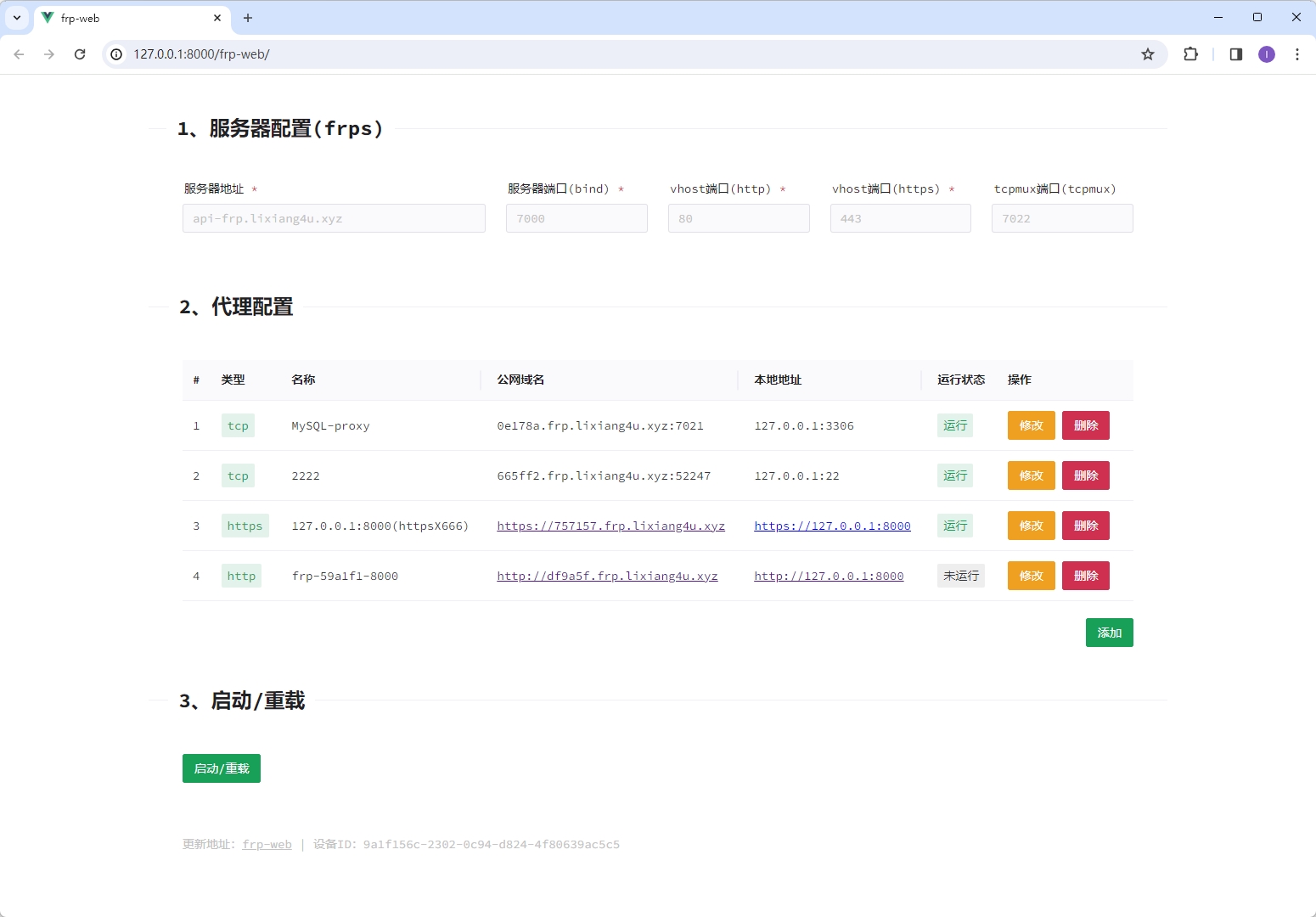Open the Chrome side panel

(1236, 53)
